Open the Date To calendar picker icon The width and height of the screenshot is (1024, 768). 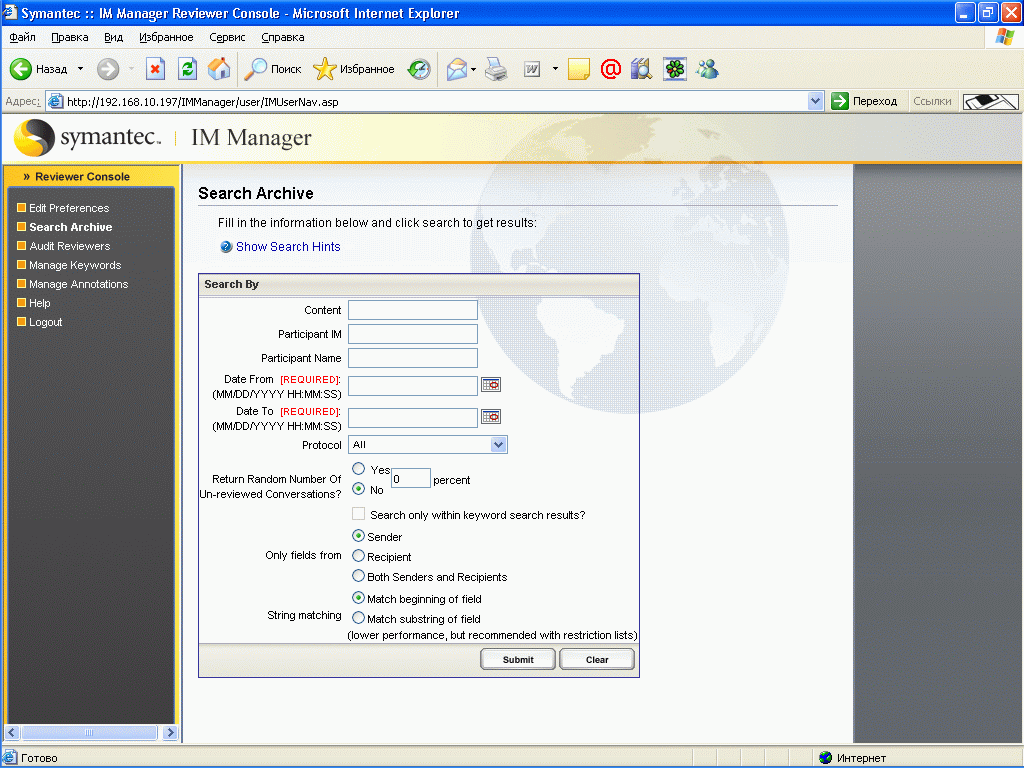[x=490, y=417]
